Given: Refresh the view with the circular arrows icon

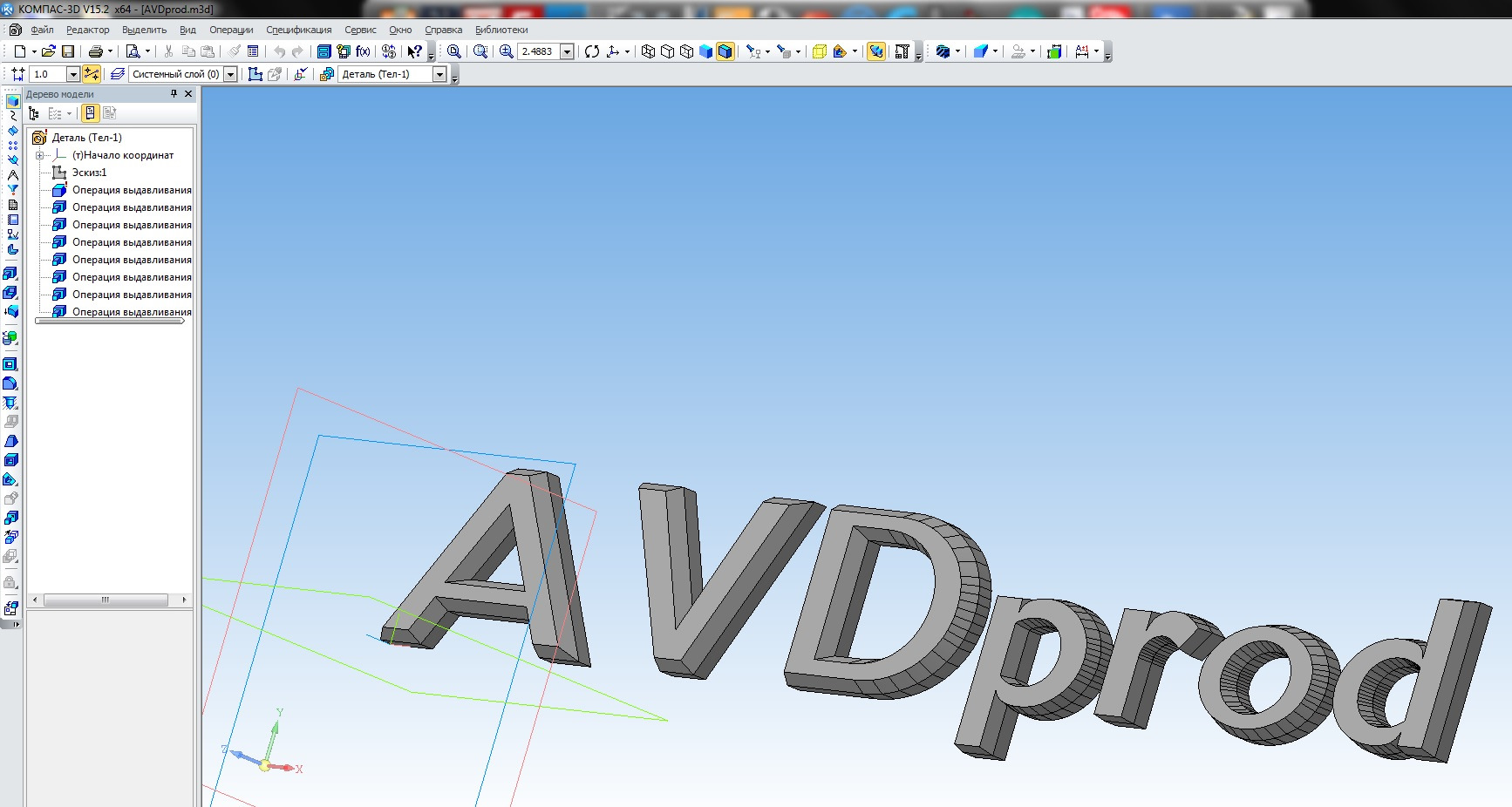Looking at the screenshot, I should 592,51.
